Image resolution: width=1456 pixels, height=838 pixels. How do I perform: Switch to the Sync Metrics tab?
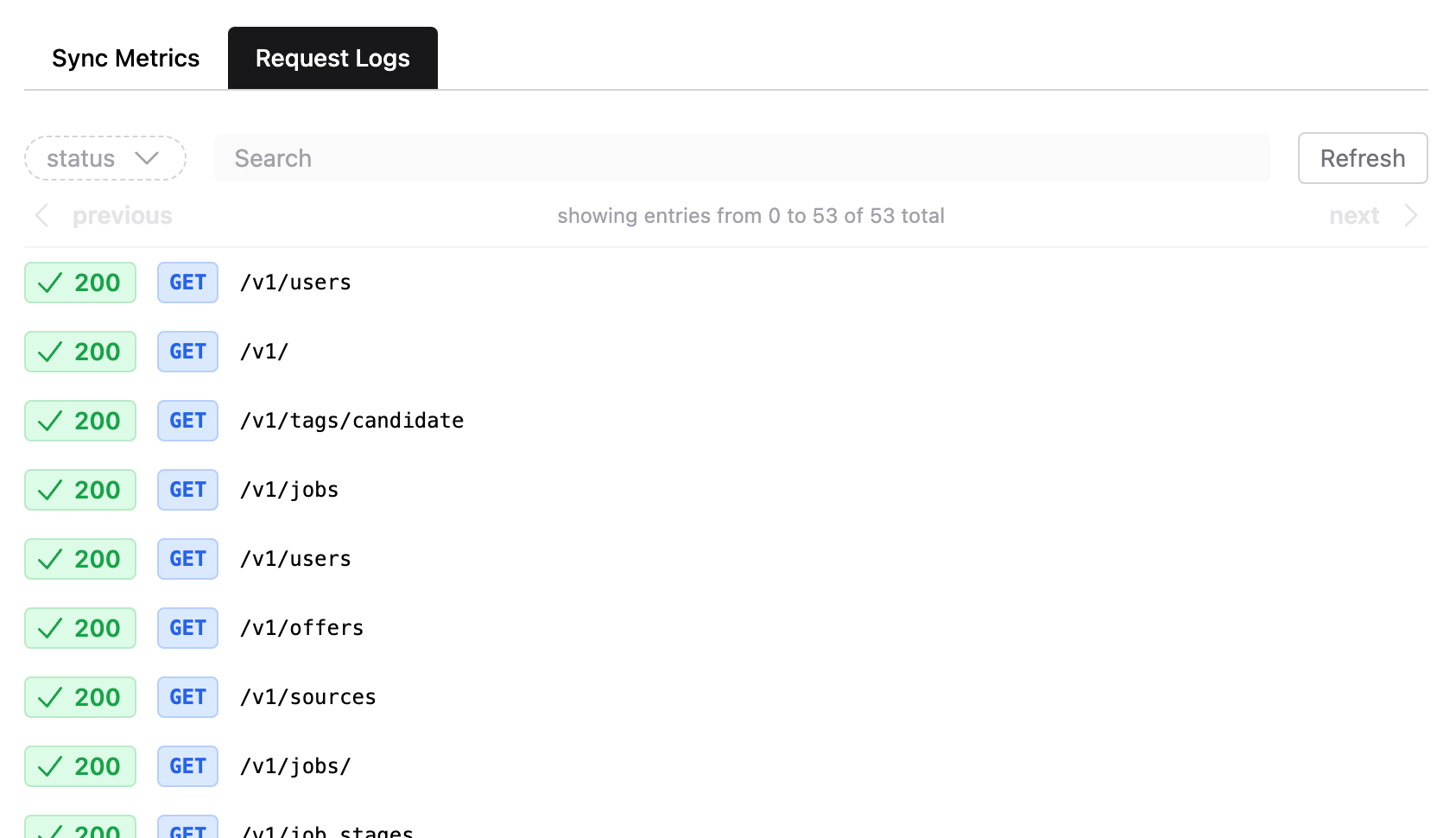[x=125, y=58]
